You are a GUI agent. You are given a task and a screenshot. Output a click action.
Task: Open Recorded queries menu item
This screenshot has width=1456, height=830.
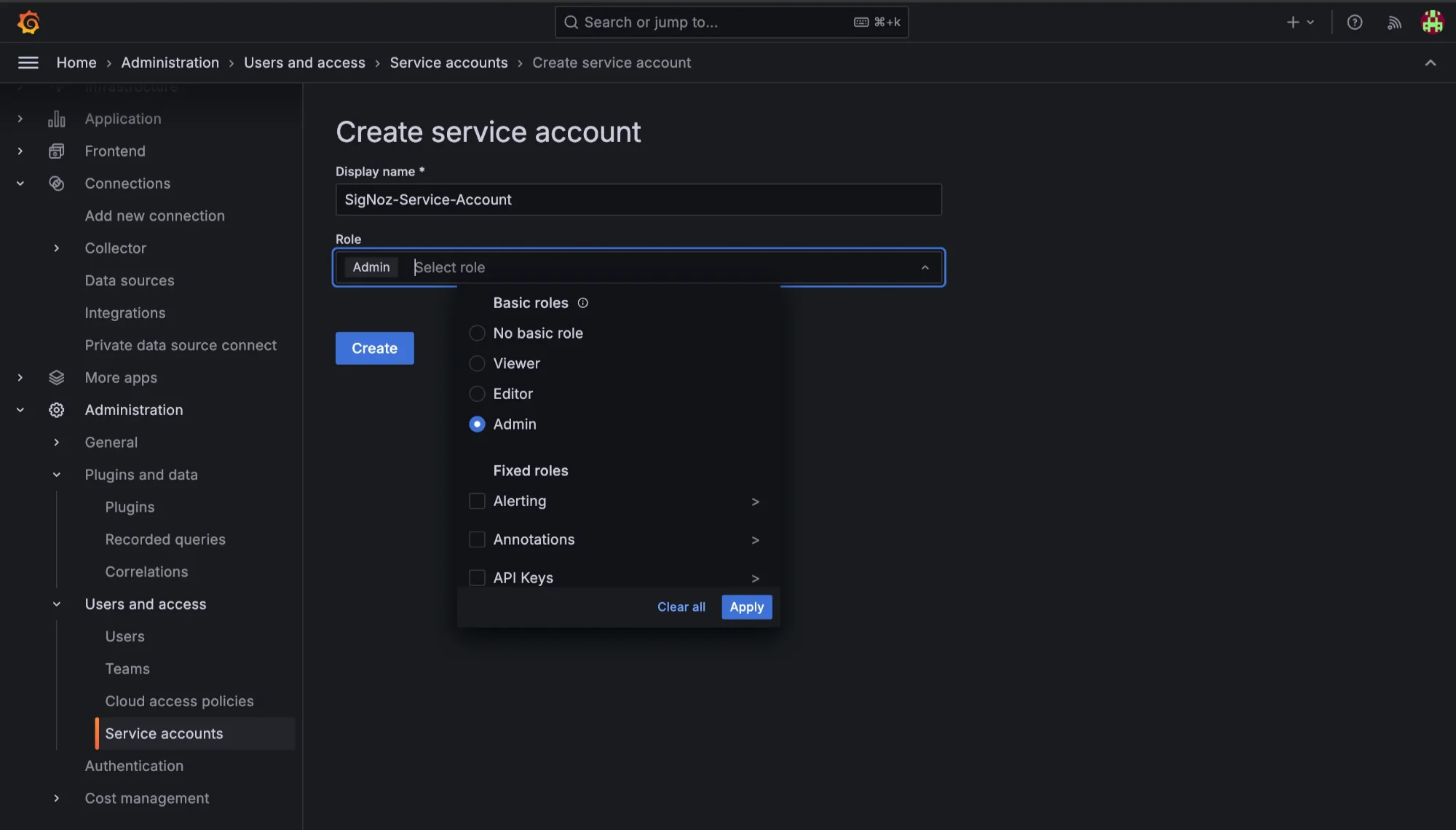point(165,539)
